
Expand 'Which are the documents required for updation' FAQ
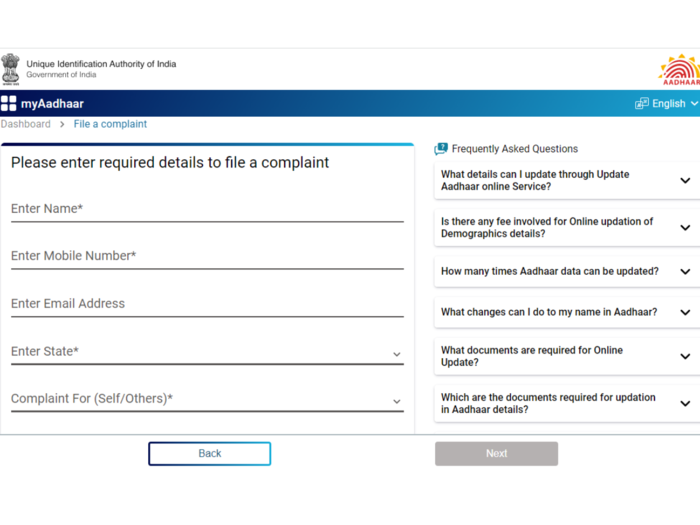click(567, 404)
